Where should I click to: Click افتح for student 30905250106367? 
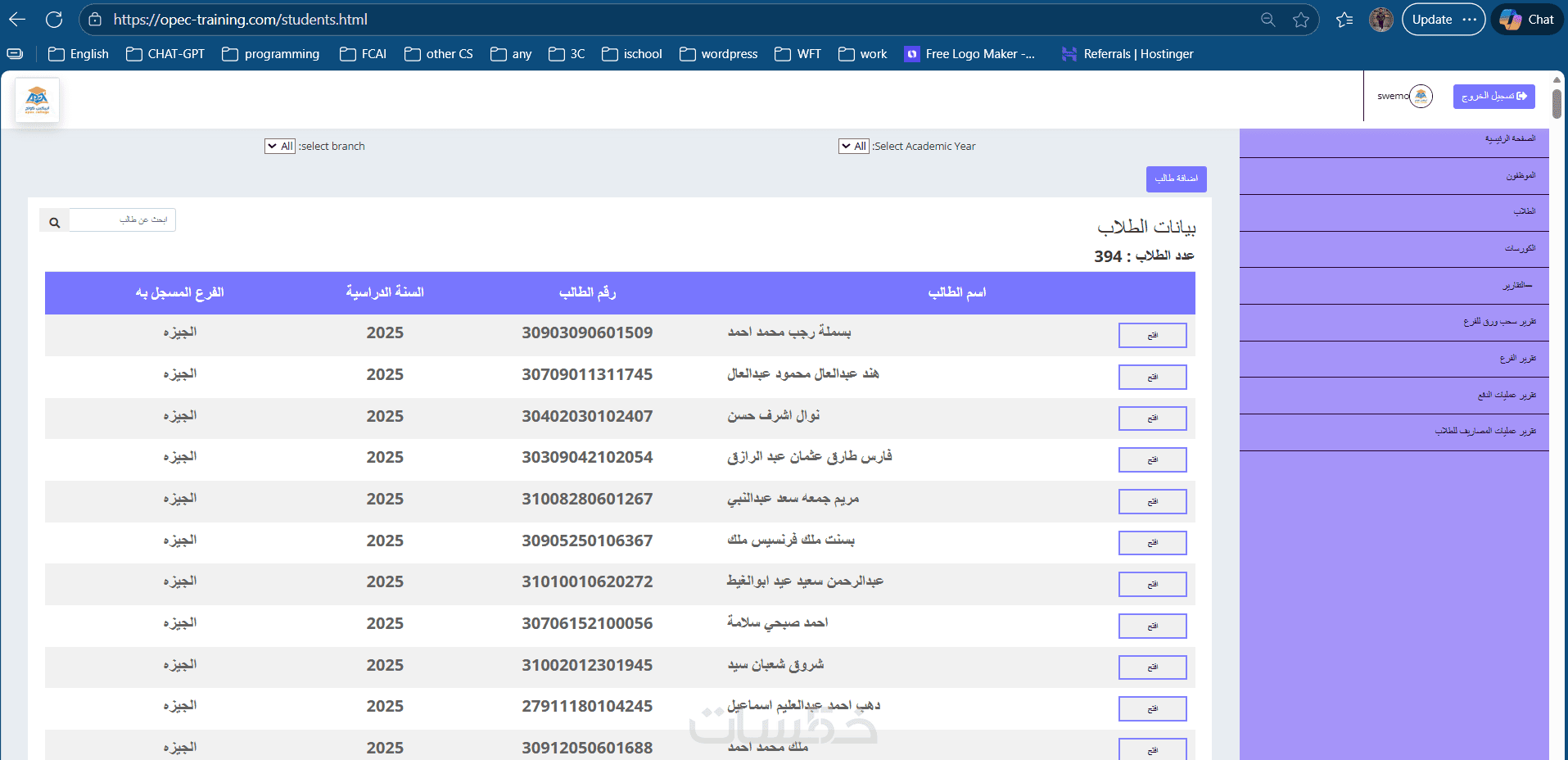(1153, 543)
